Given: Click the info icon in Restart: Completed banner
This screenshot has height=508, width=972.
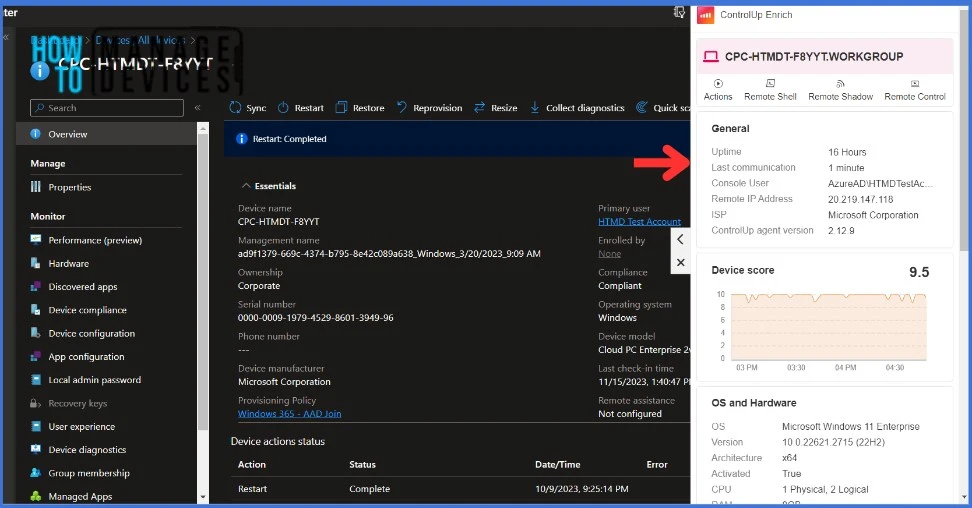Looking at the screenshot, I should coord(242,139).
